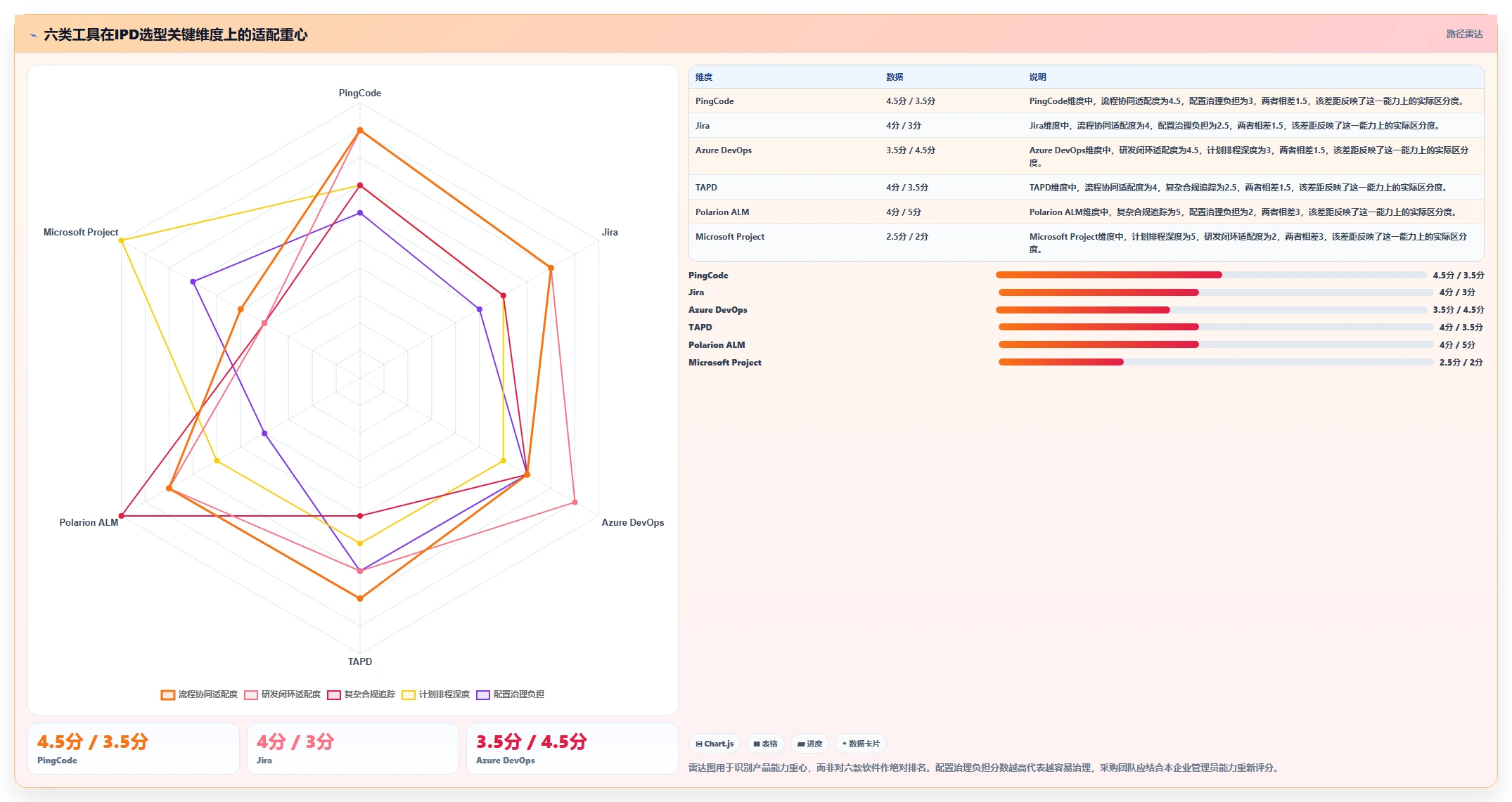
Task: Click the PingCode progress bar
Action: (1211, 275)
